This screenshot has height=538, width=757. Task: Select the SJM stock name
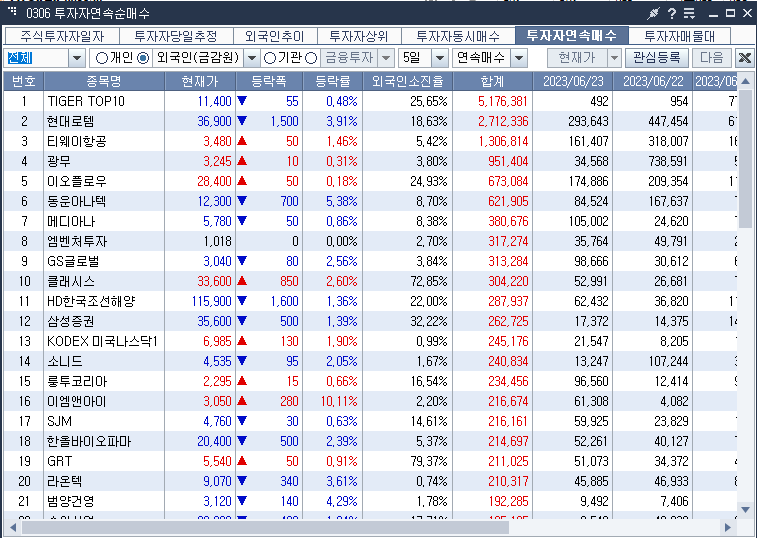click(x=59, y=422)
